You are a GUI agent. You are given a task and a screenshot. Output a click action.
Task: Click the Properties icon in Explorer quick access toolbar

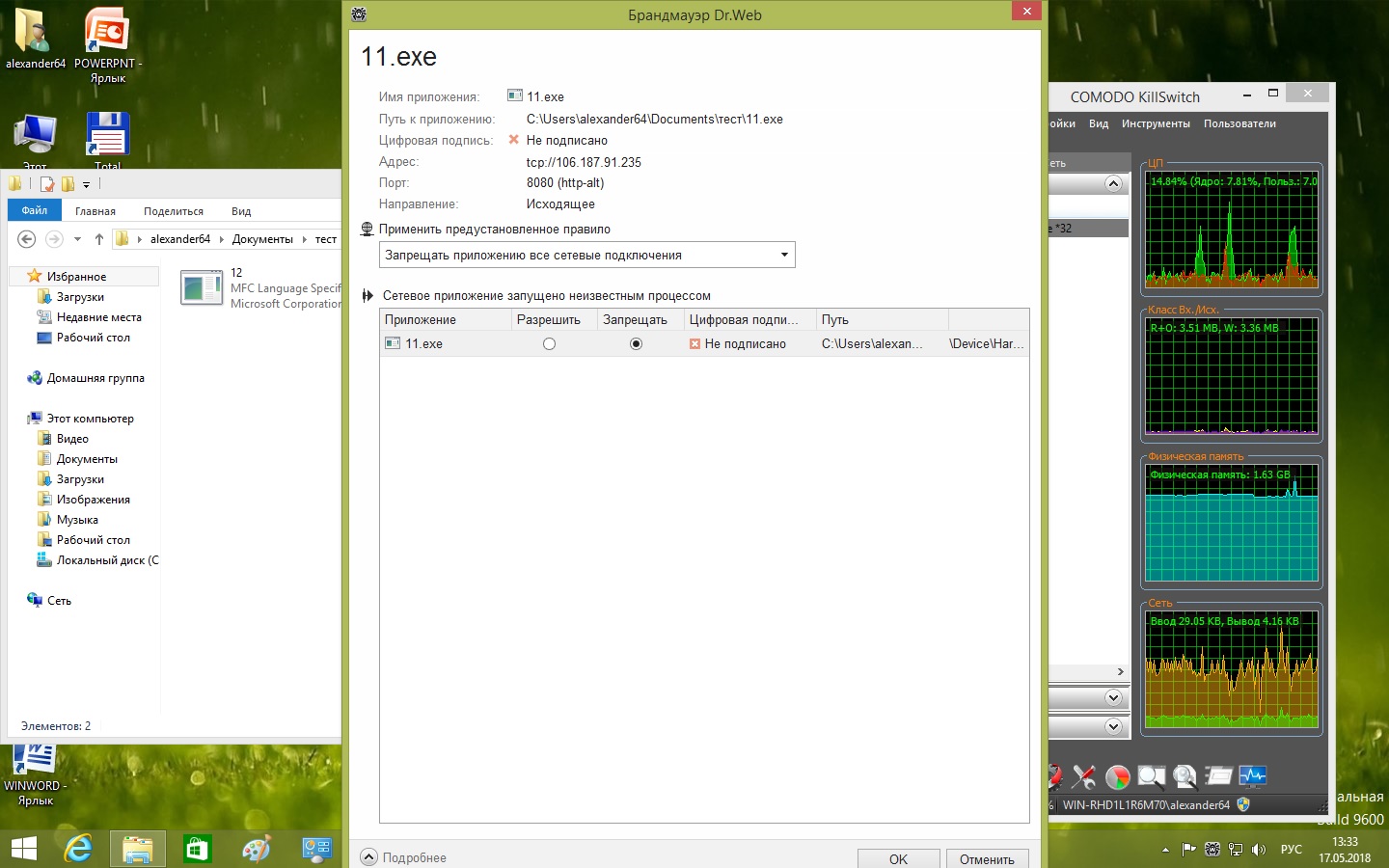46,184
